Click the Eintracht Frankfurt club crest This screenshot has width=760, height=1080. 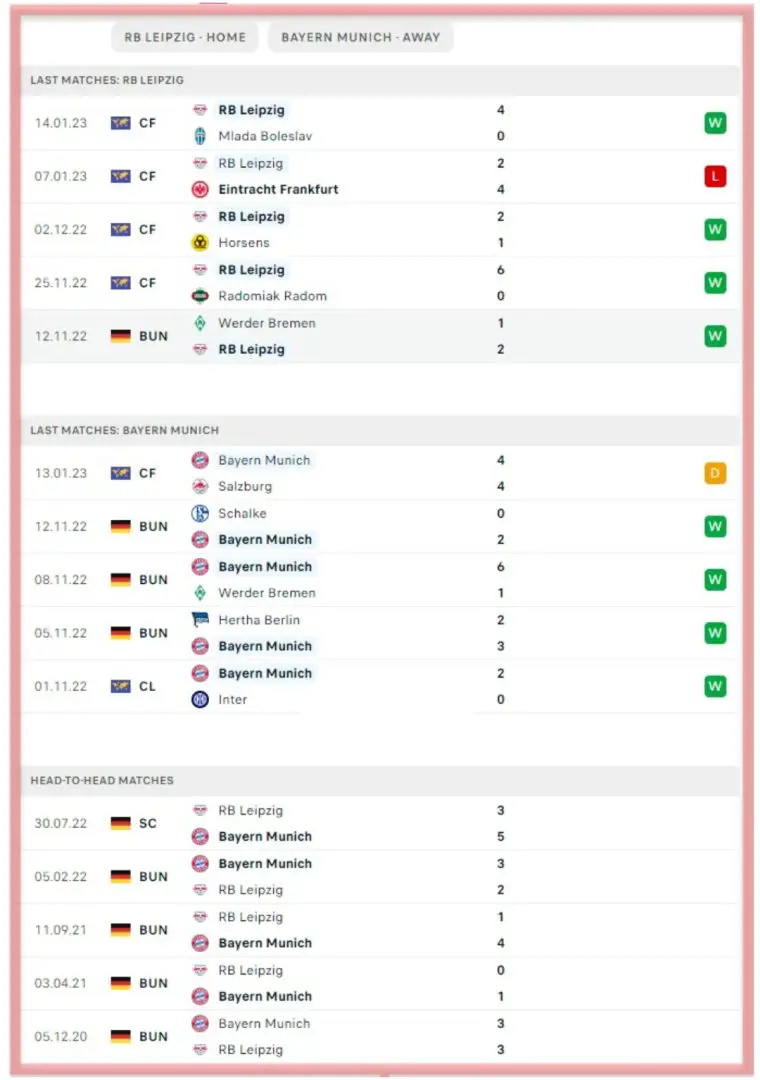click(200, 189)
